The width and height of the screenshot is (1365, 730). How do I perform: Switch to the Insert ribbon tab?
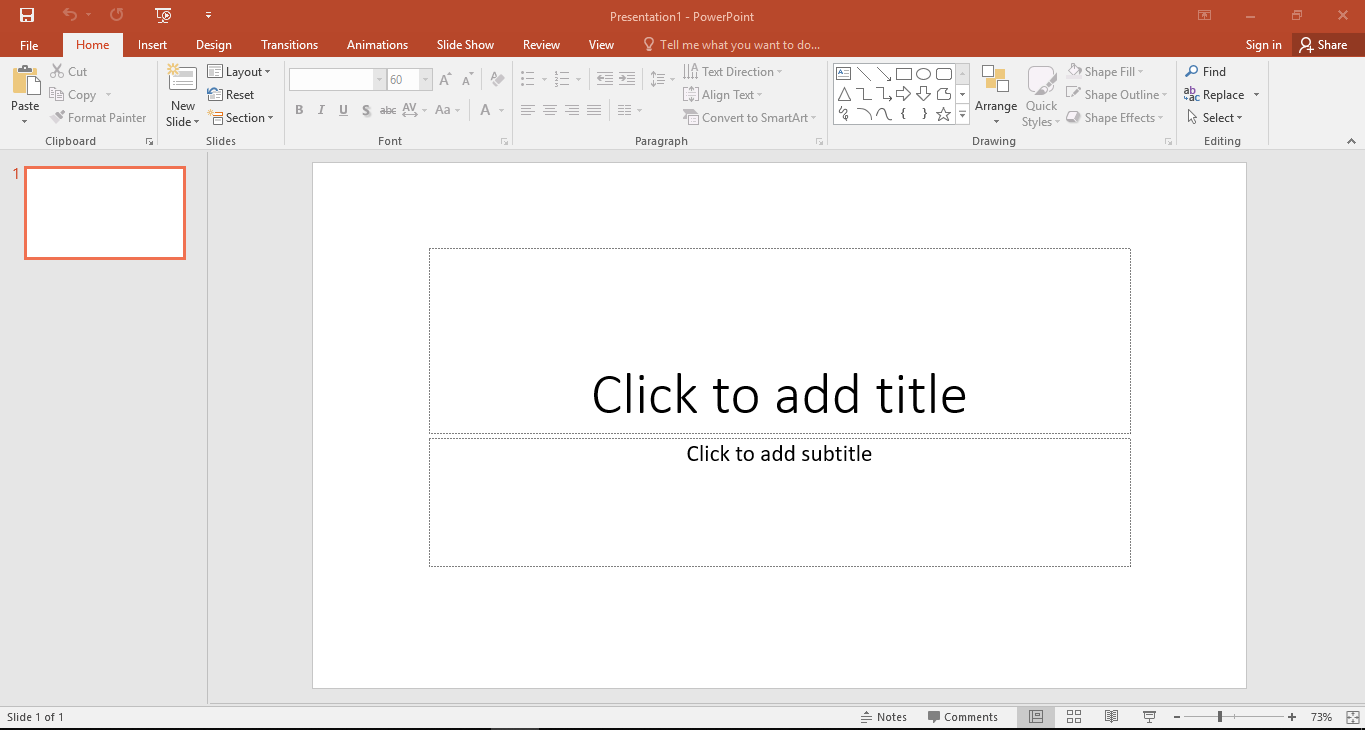152,44
